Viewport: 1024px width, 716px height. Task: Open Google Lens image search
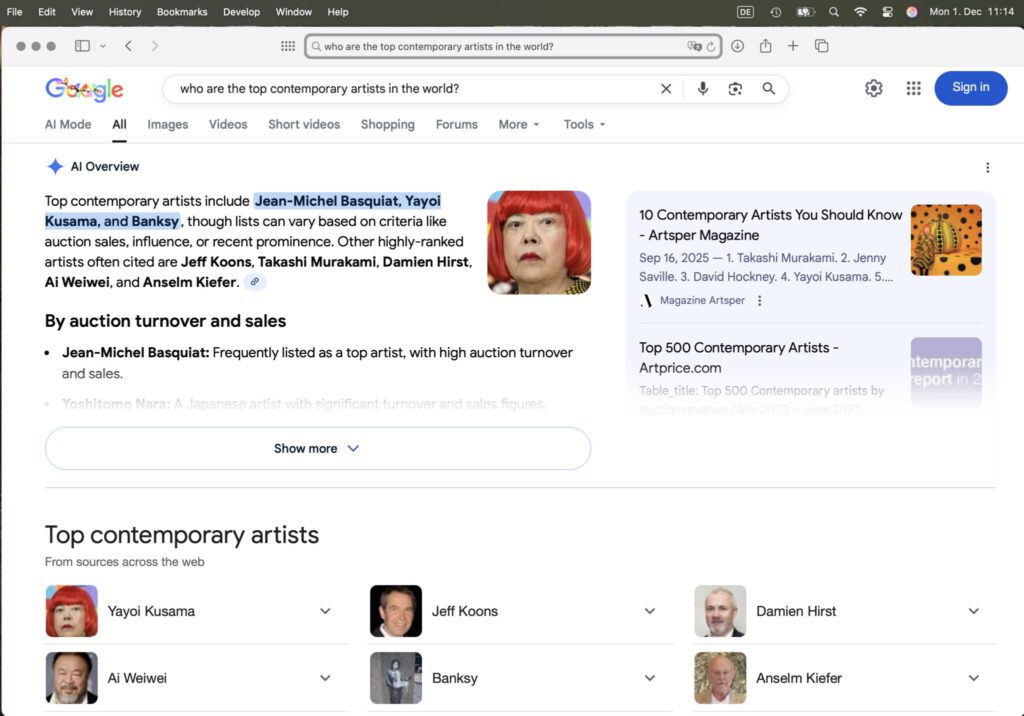[735, 88]
